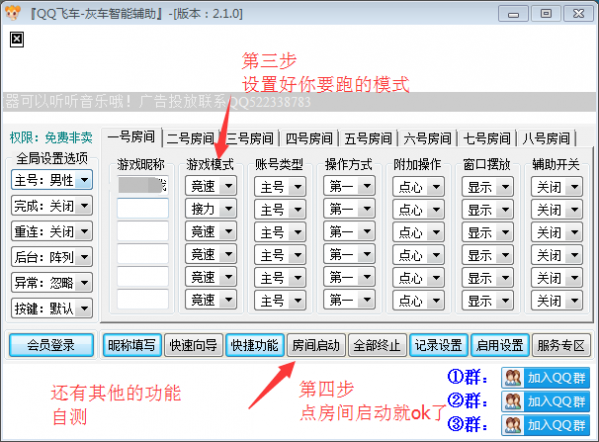The image size is (599, 442).
Task: Click the second 加入QQ群 button
Action: [x=546, y=402]
